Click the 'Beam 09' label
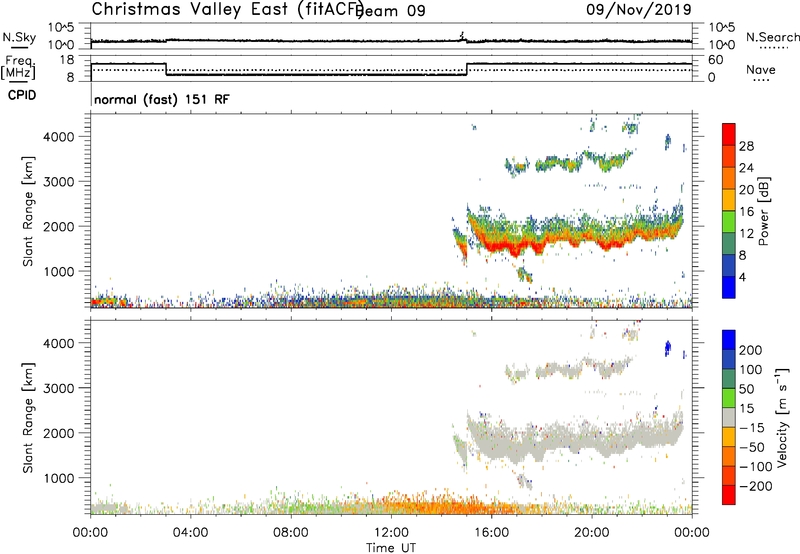The height and width of the screenshot is (554, 800). pyautogui.click(x=392, y=10)
